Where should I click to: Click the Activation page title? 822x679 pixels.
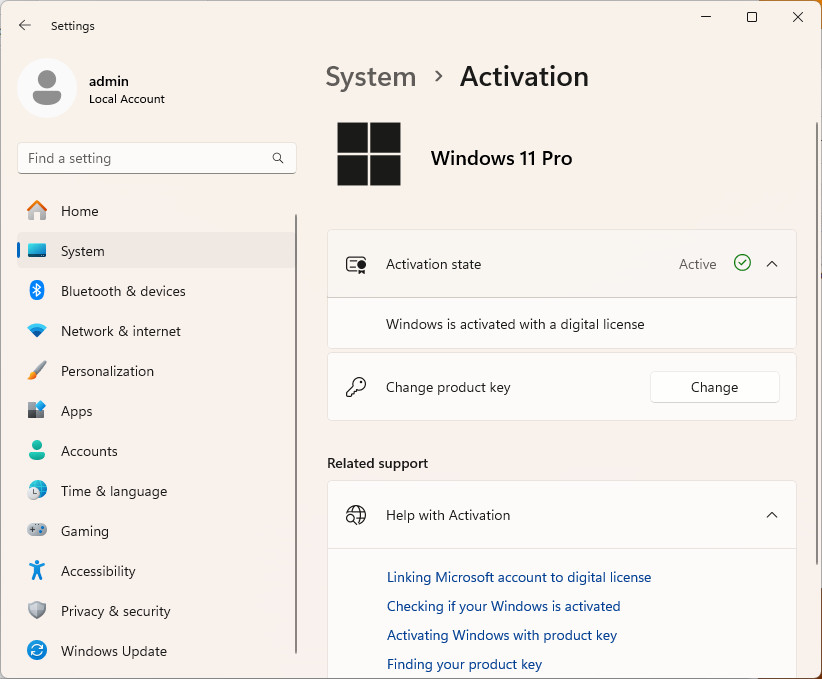point(524,77)
